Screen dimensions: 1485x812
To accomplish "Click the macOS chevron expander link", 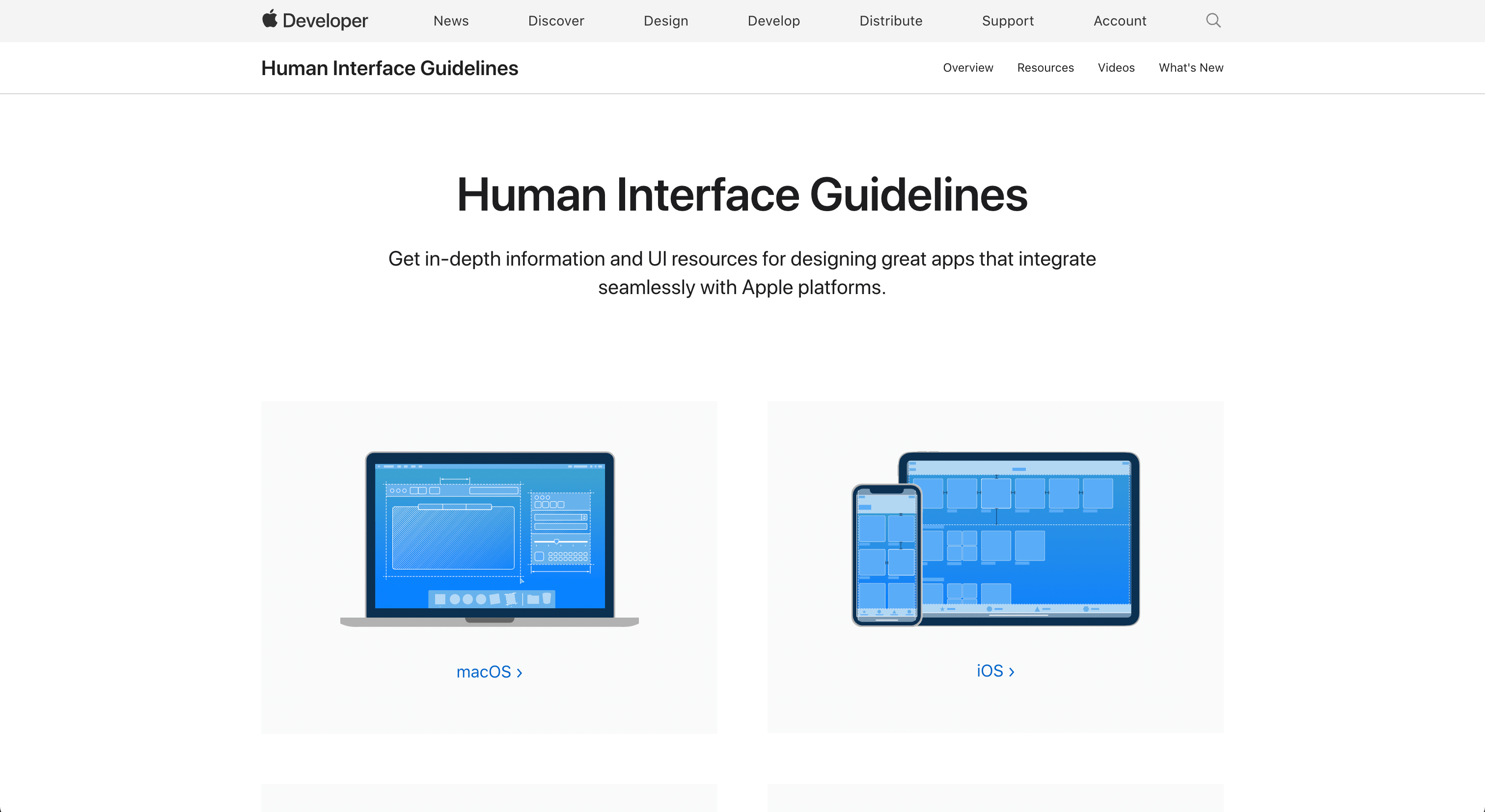I will click(489, 670).
